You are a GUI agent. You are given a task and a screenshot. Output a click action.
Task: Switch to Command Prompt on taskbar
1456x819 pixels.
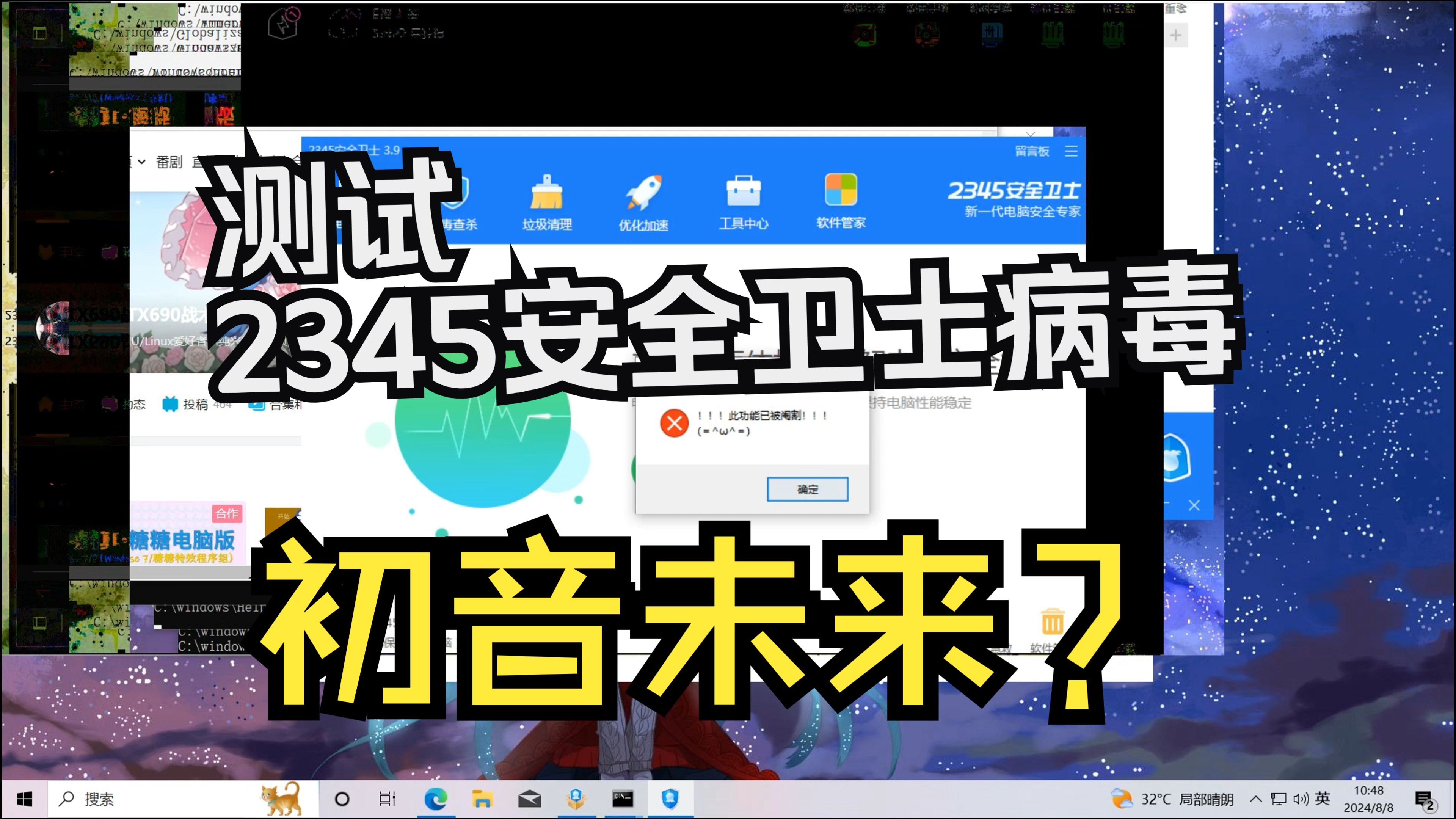pyautogui.click(x=623, y=799)
